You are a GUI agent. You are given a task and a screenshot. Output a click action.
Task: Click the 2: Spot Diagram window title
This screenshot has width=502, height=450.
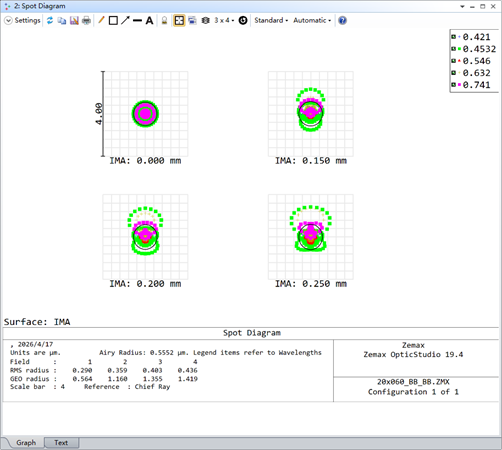point(39,6)
